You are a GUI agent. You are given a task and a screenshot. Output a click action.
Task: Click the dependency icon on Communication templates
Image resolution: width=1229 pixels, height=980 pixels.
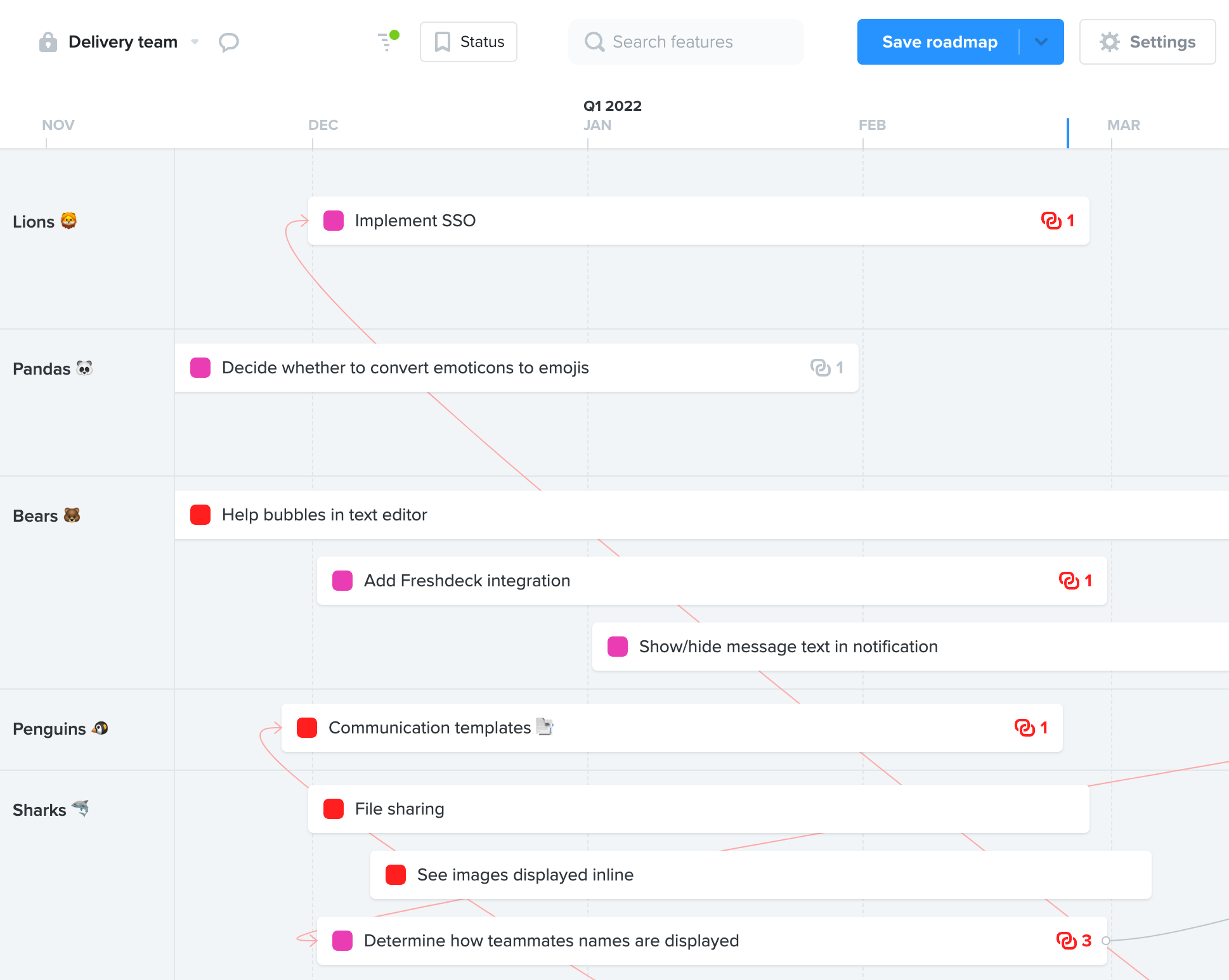[1025, 728]
